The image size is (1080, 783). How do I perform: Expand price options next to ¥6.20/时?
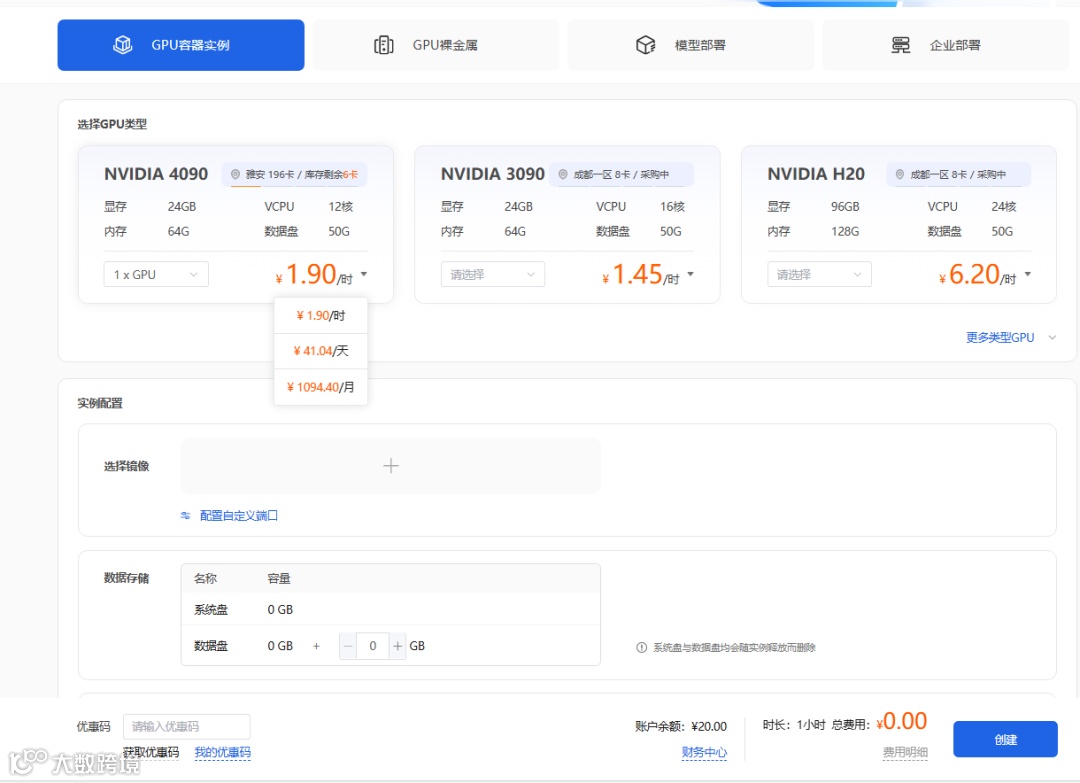[x=1028, y=274]
